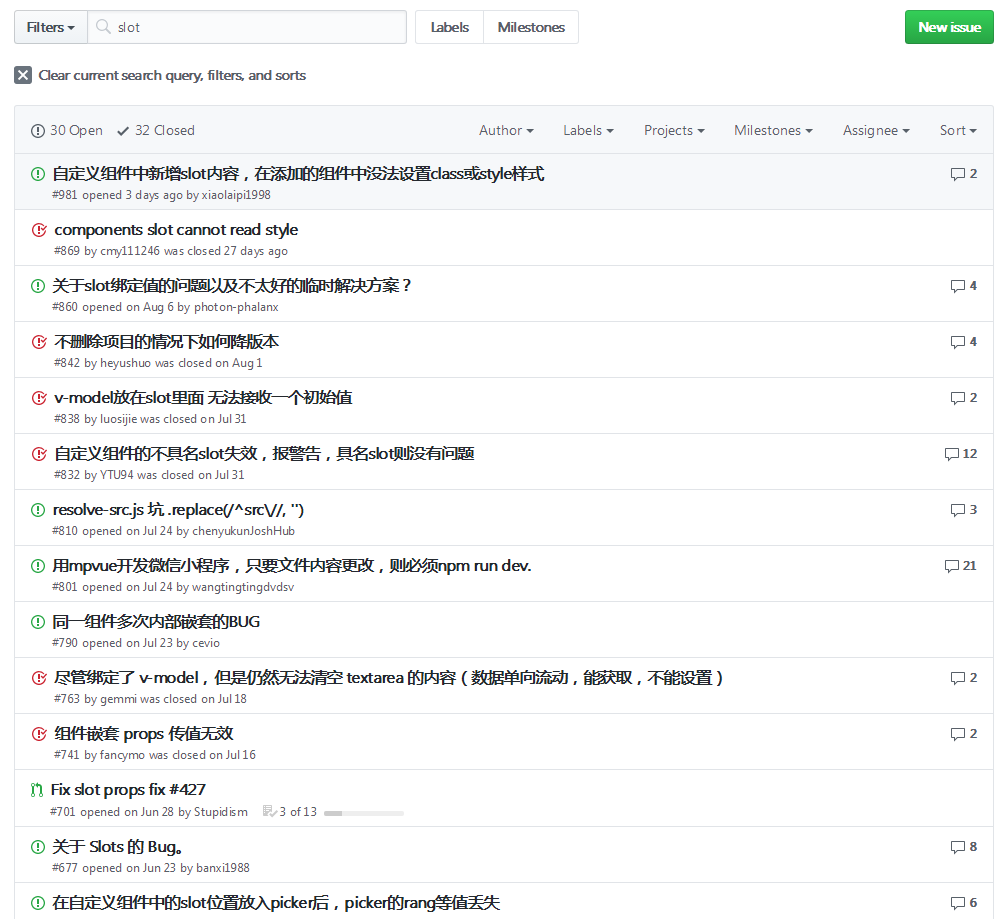Open the 2 comments of issue #763
This screenshot has width=1001, height=919.
tap(963, 678)
